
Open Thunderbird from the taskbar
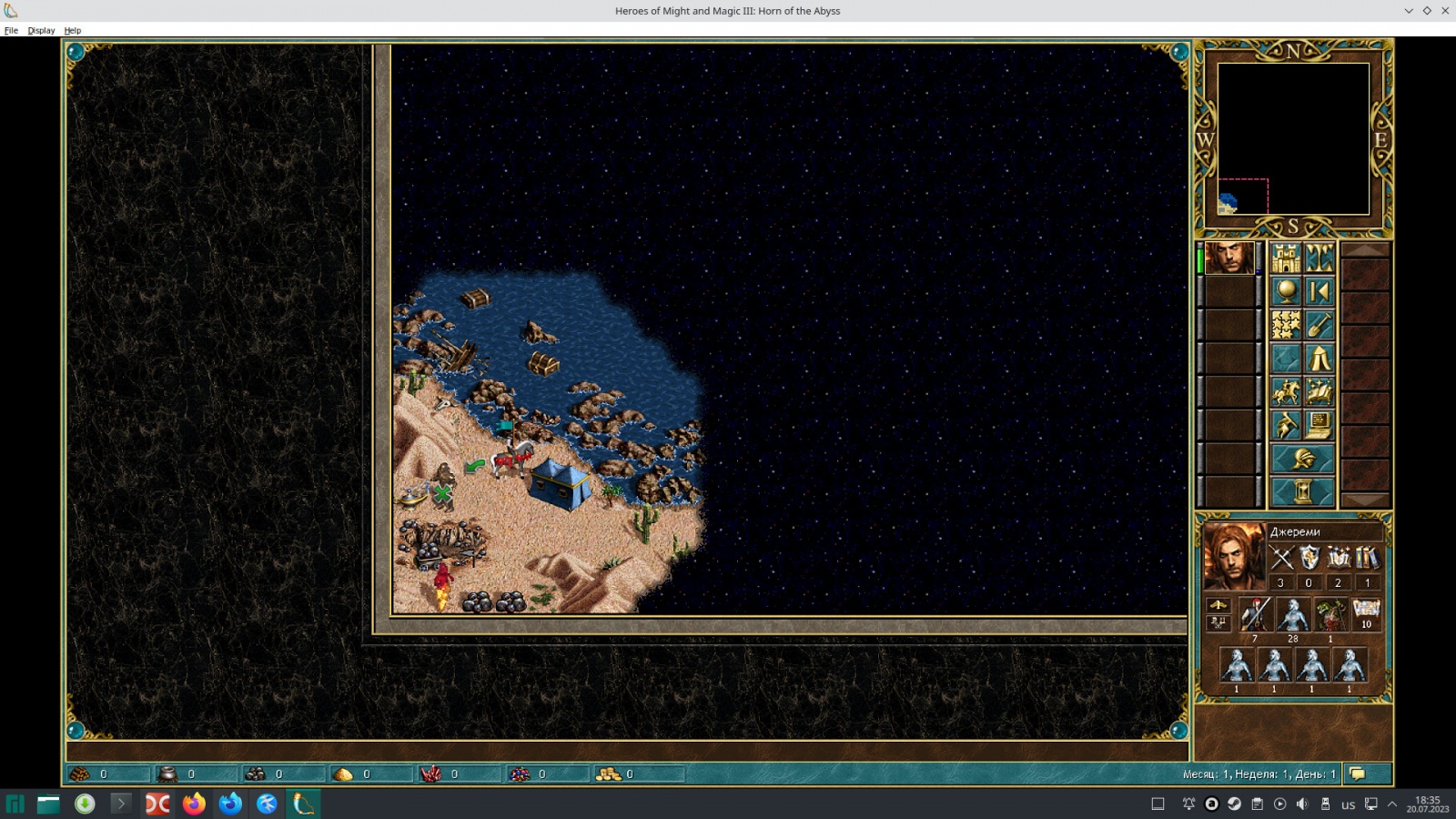coord(230,804)
